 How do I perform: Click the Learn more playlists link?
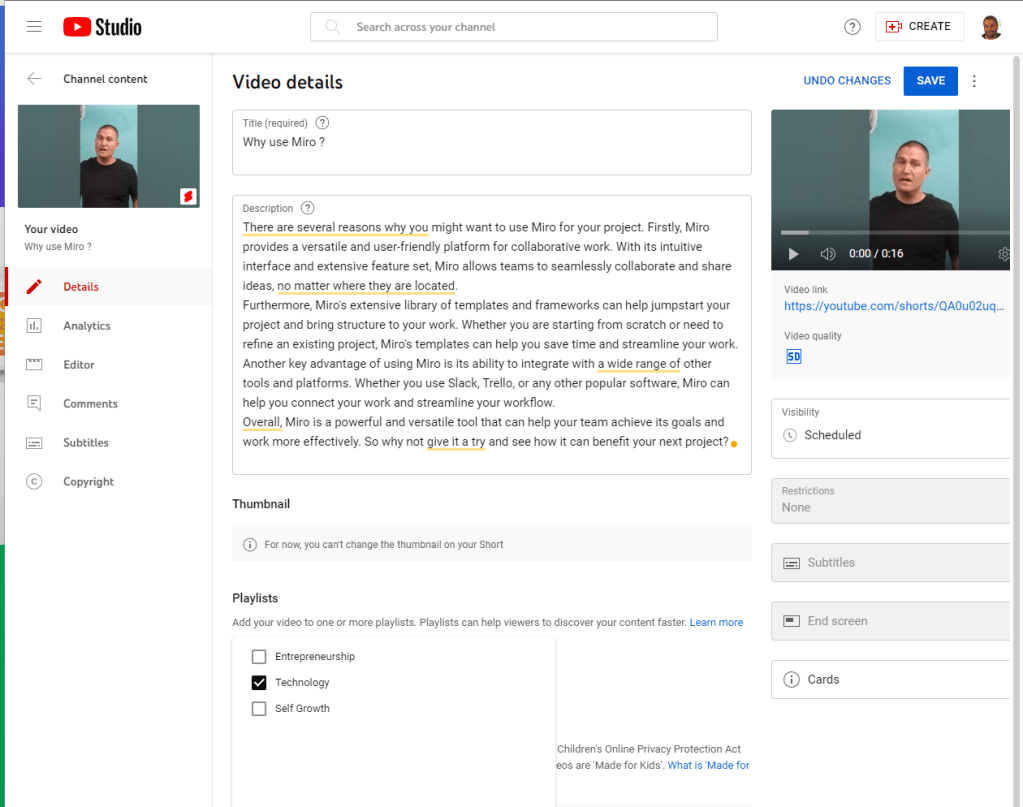pos(716,622)
